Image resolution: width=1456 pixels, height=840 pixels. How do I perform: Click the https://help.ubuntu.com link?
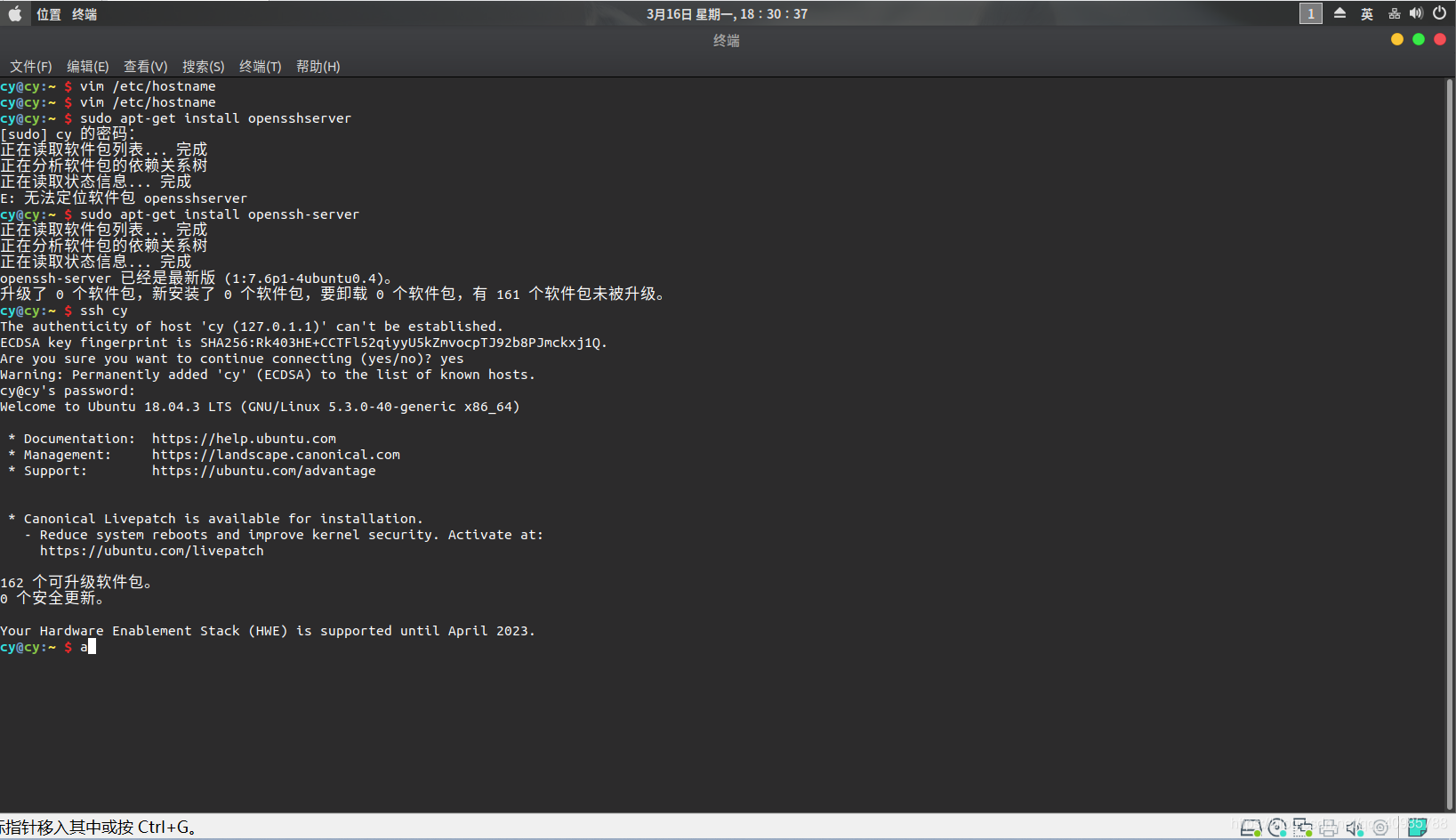point(244,439)
